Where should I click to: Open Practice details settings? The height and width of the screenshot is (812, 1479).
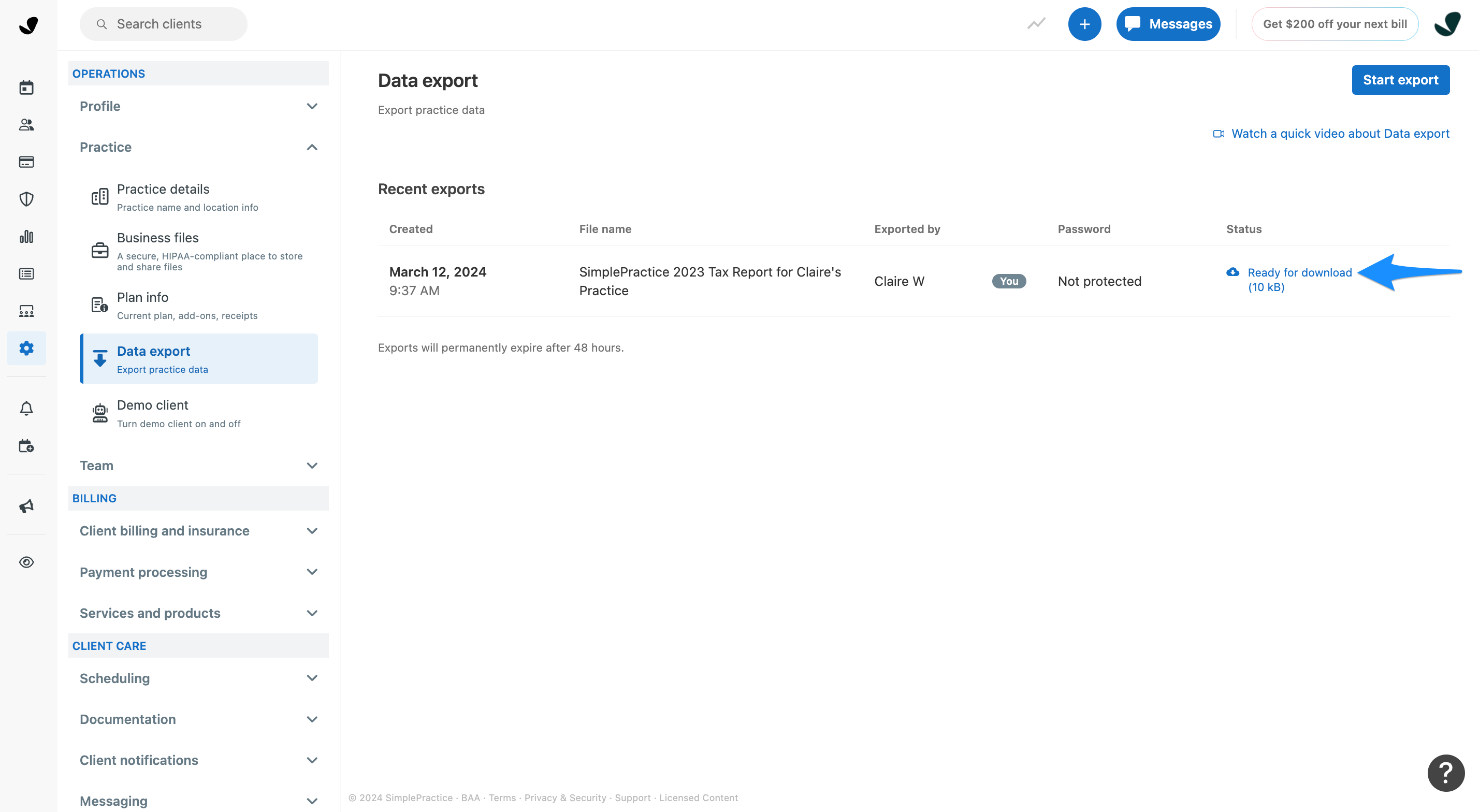tap(199, 197)
